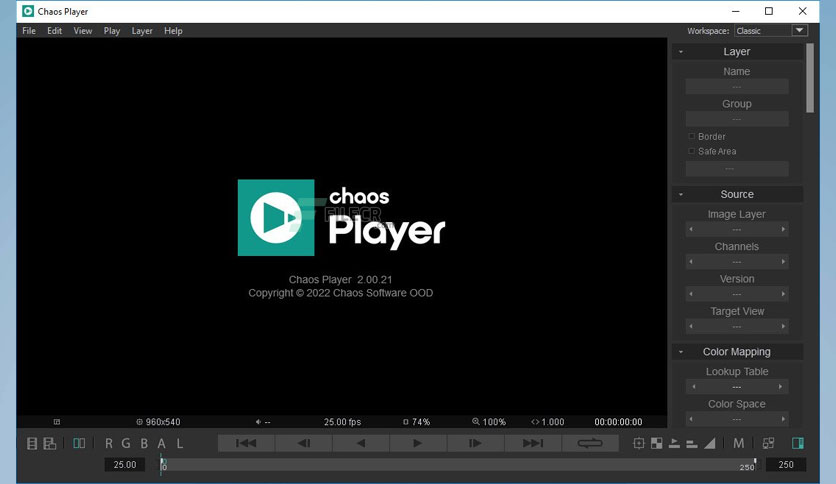Image resolution: width=836 pixels, height=484 pixels.
Task: Step forward one frame
Action: click(x=475, y=443)
